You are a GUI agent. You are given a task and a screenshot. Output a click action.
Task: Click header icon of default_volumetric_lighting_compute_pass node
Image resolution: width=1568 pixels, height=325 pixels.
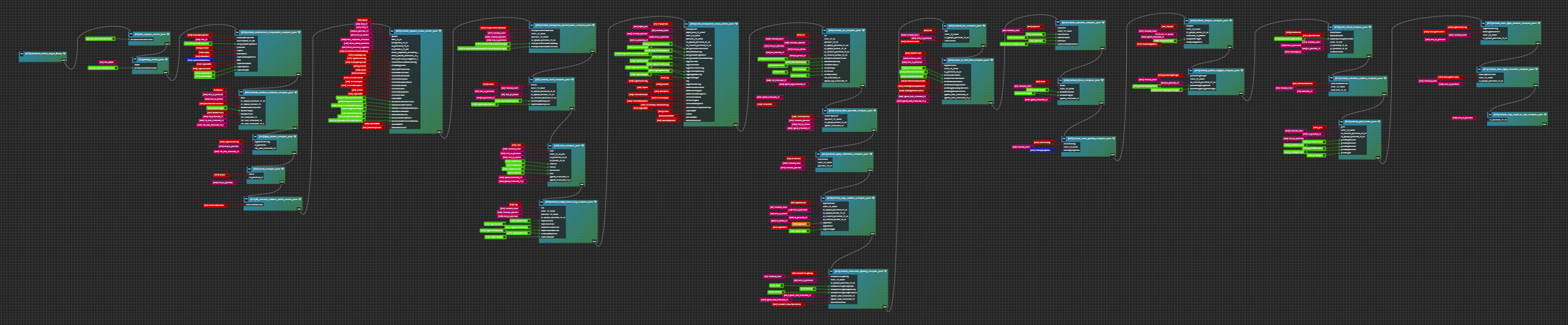831,271
